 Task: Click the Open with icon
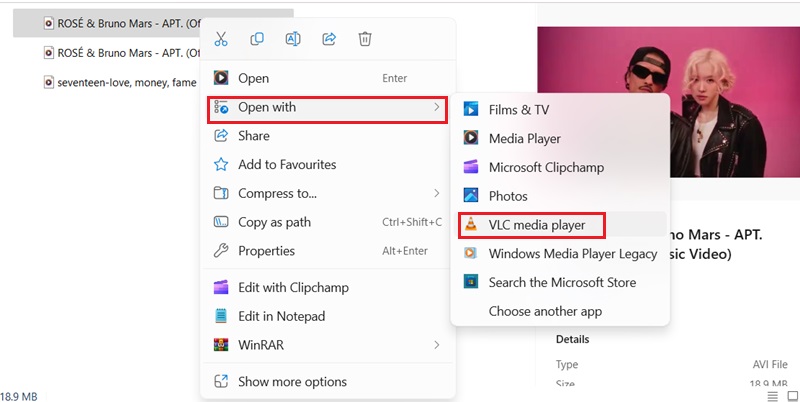click(221, 107)
